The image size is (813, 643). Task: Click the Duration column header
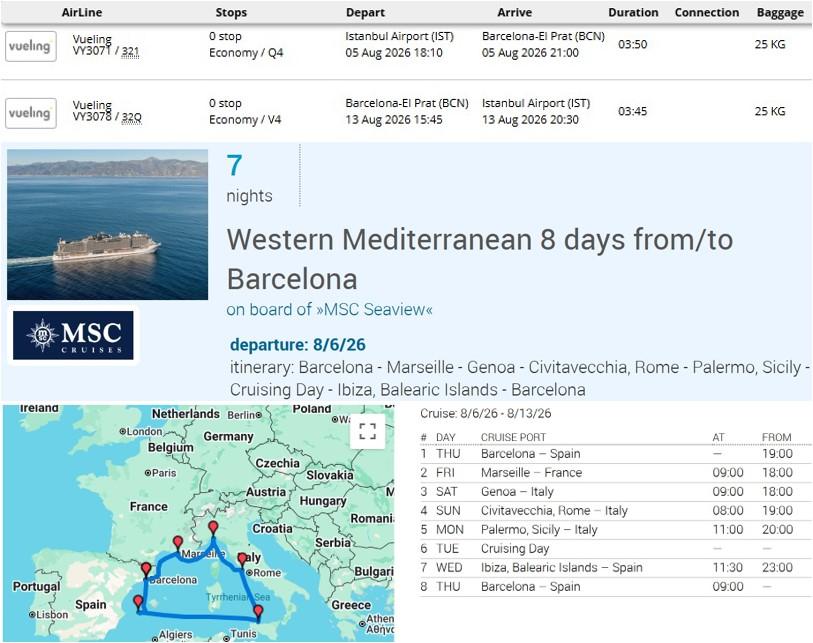[x=633, y=12]
